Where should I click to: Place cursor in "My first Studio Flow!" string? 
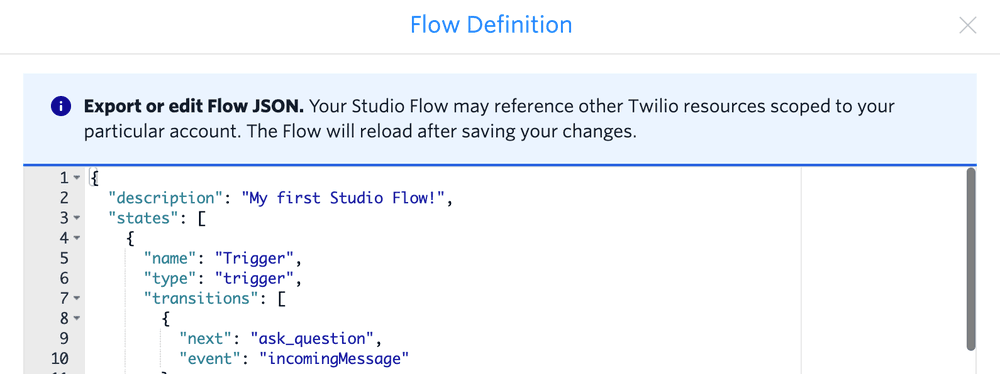(343, 198)
